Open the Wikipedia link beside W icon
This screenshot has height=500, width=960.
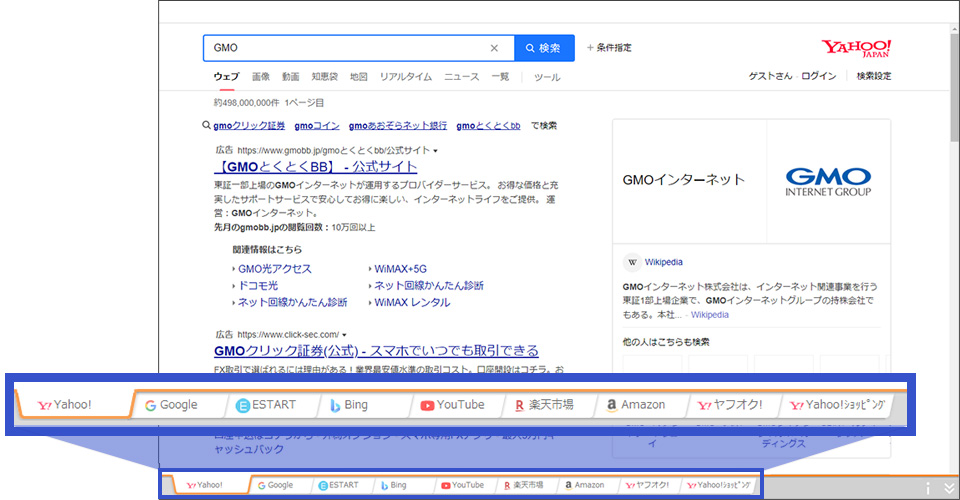tap(664, 262)
